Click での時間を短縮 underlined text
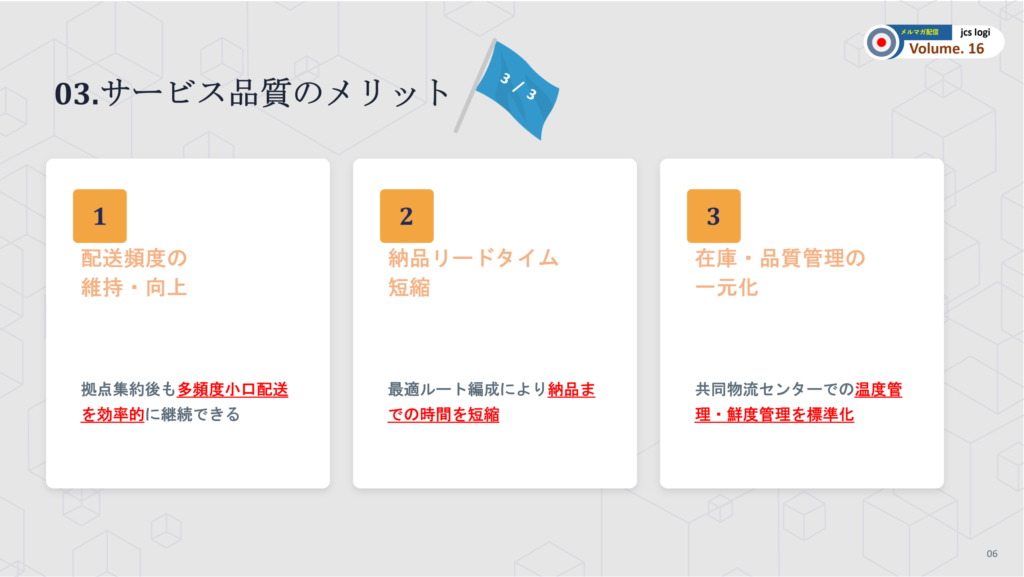Screen dimensions: 1024x577 click(x=443, y=414)
